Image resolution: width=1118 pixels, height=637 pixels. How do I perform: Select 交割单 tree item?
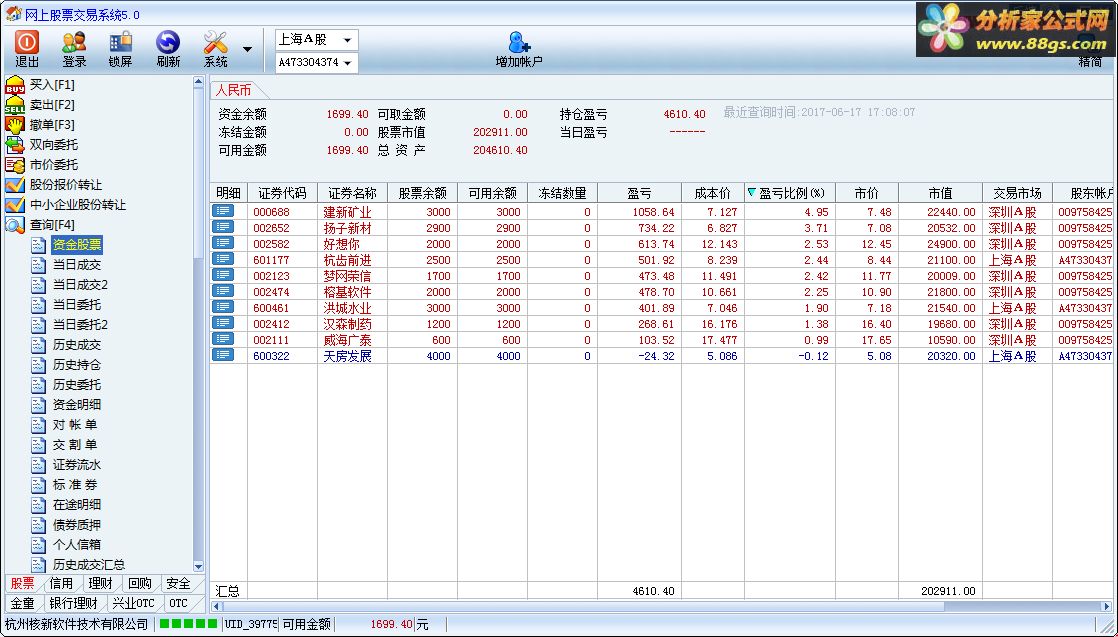coord(75,444)
